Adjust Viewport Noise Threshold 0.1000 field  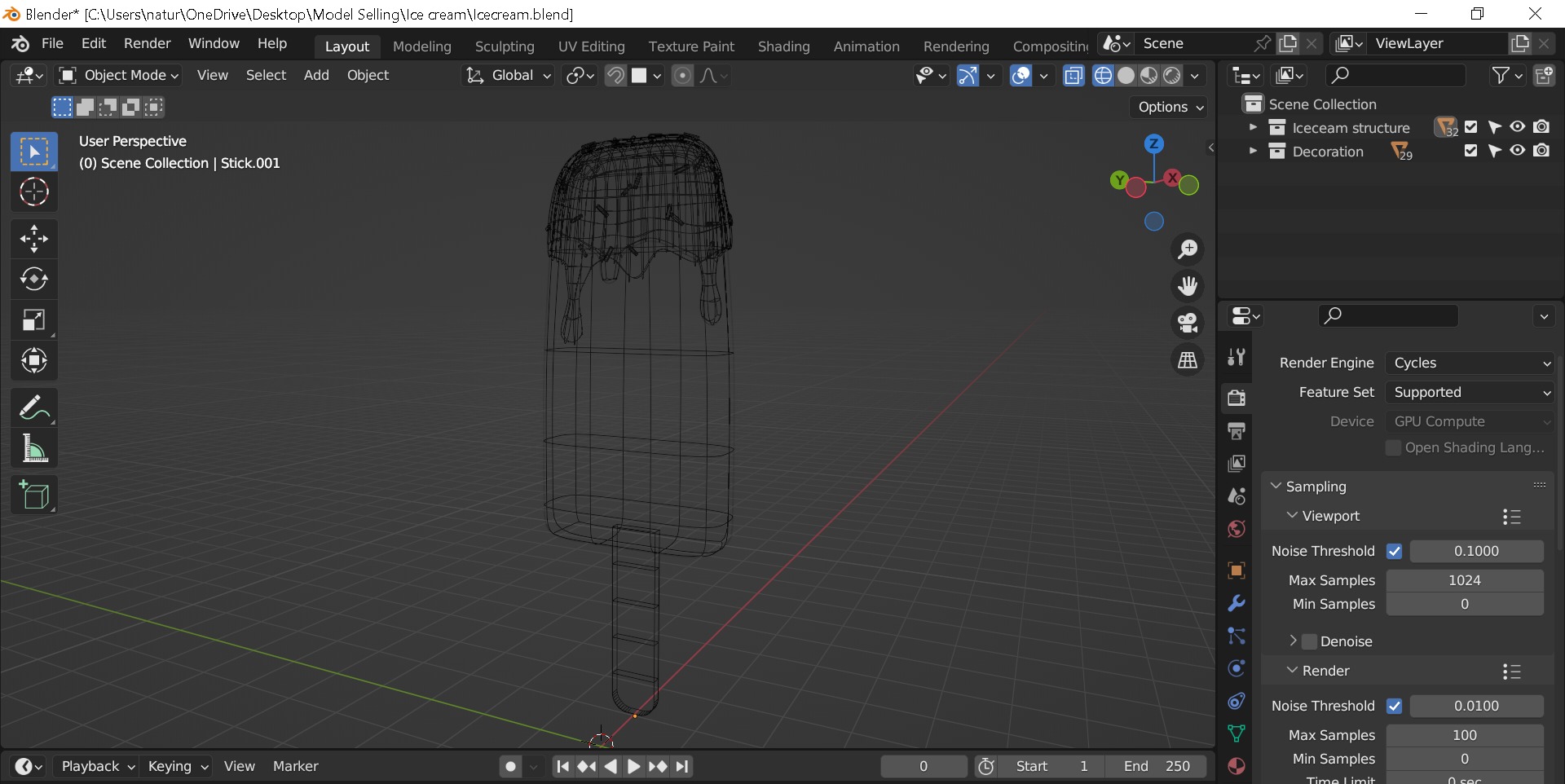coord(1476,552)
